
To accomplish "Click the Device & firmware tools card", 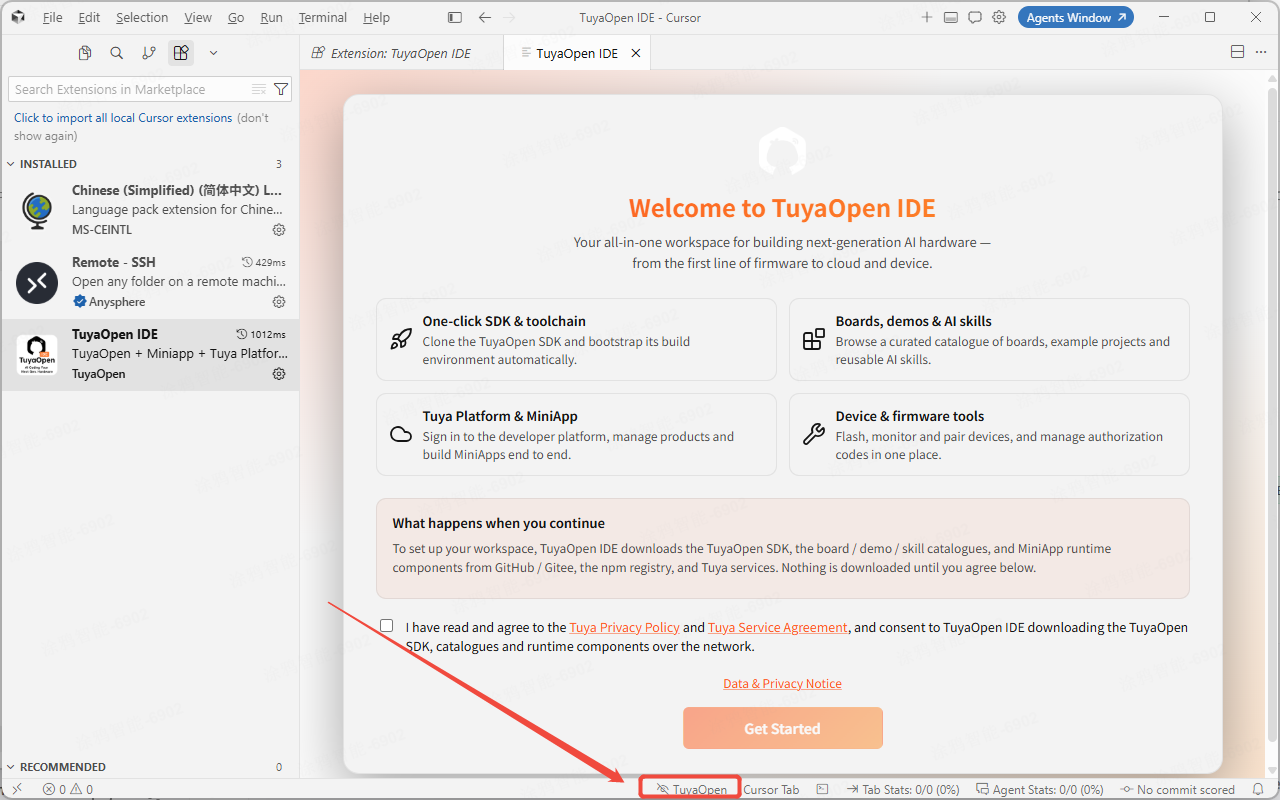I will [989, 434].
